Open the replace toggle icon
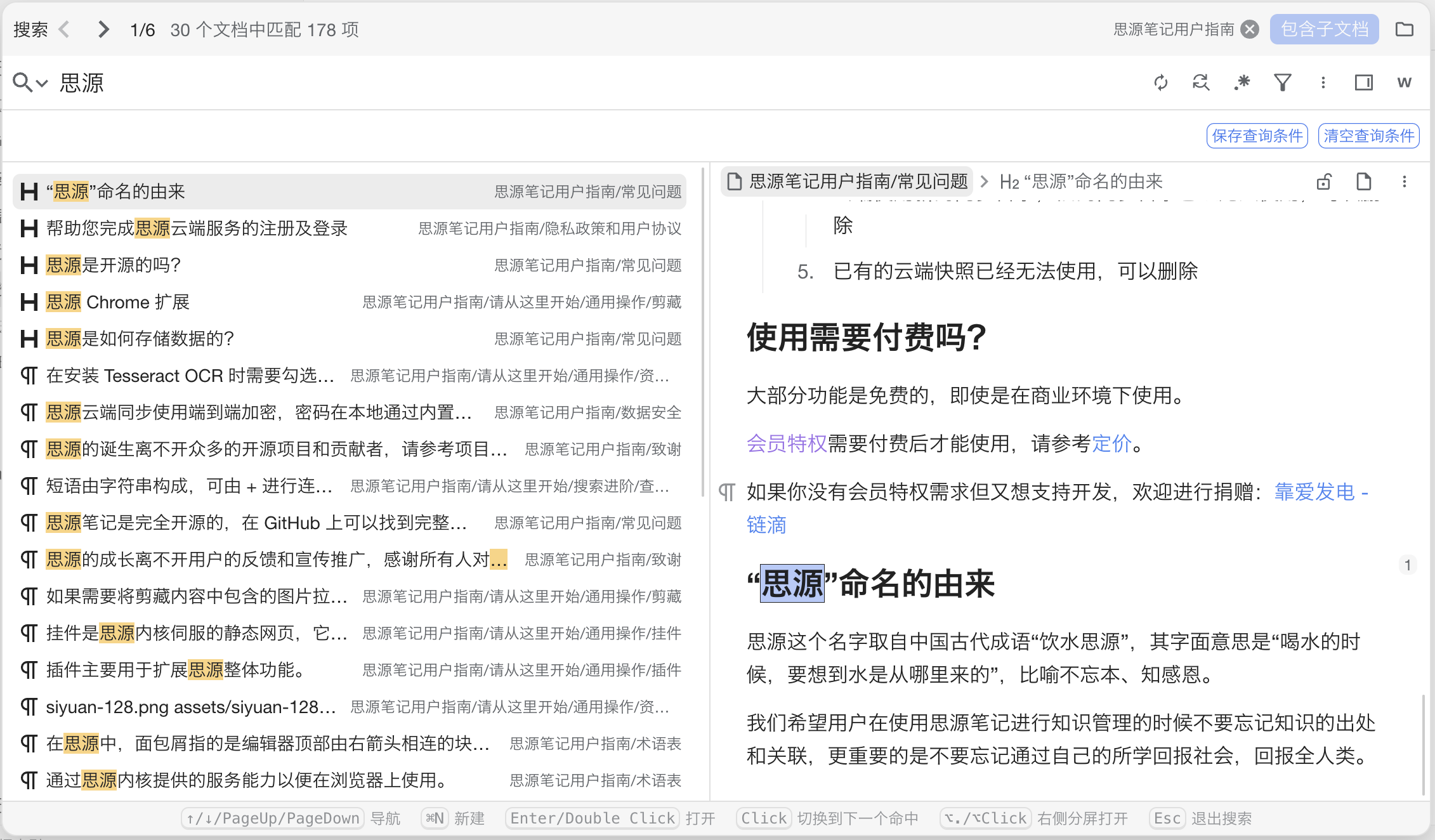Image resolution: width=1435 pixels, height=840 pixels. click(x=1201, y=82)
